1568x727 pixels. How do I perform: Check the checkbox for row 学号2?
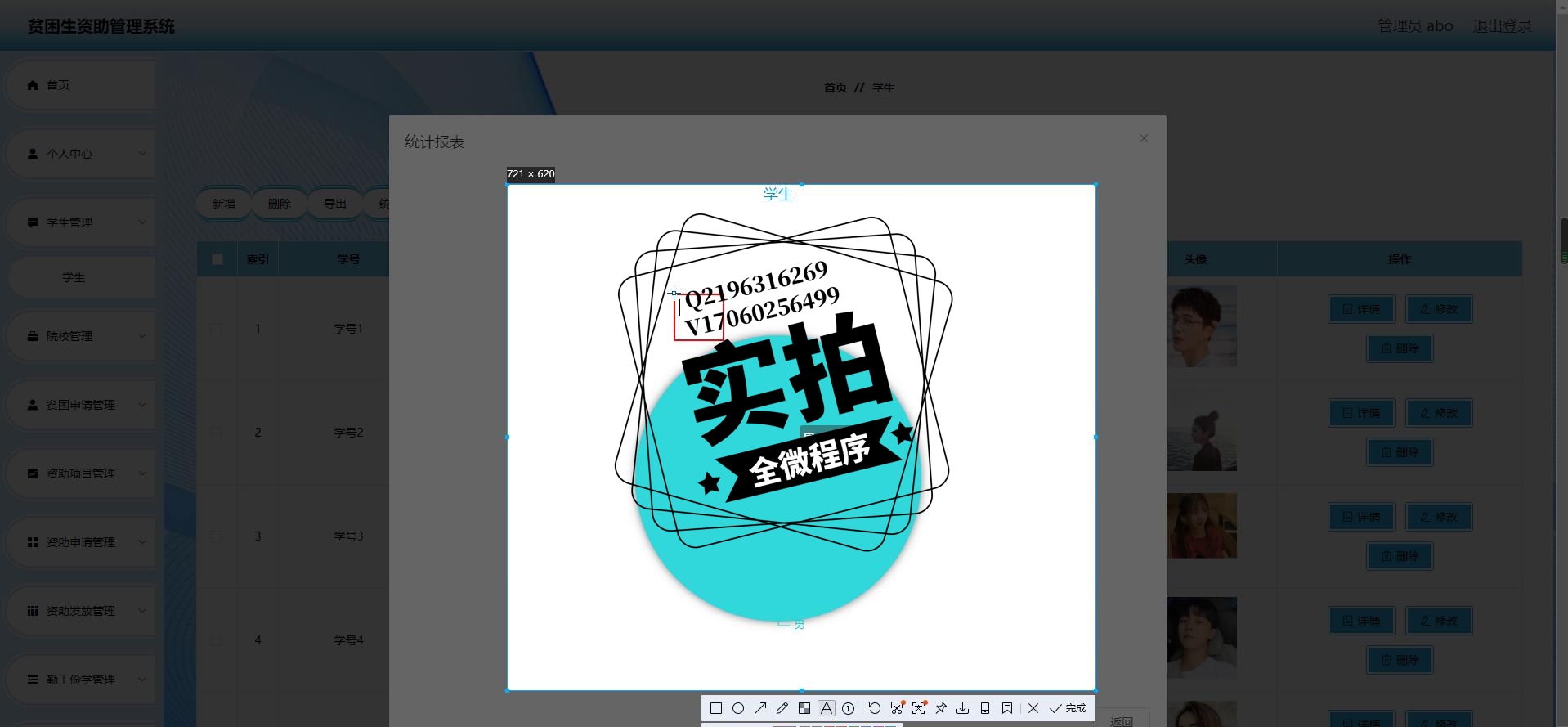[x=216, y=433]
